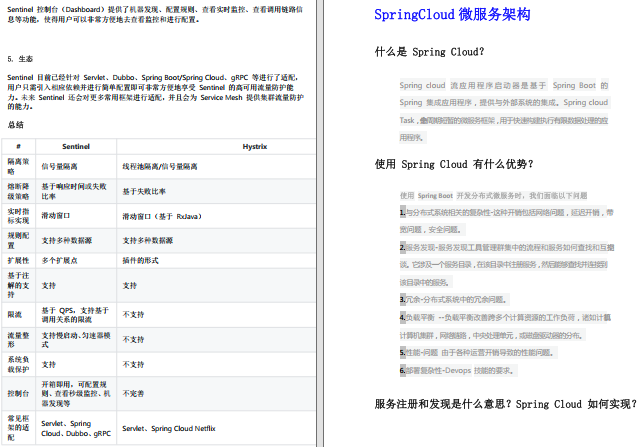644x447 pixels.
Task: Select the "Sentinel" table column header
Action: (76, 146)
